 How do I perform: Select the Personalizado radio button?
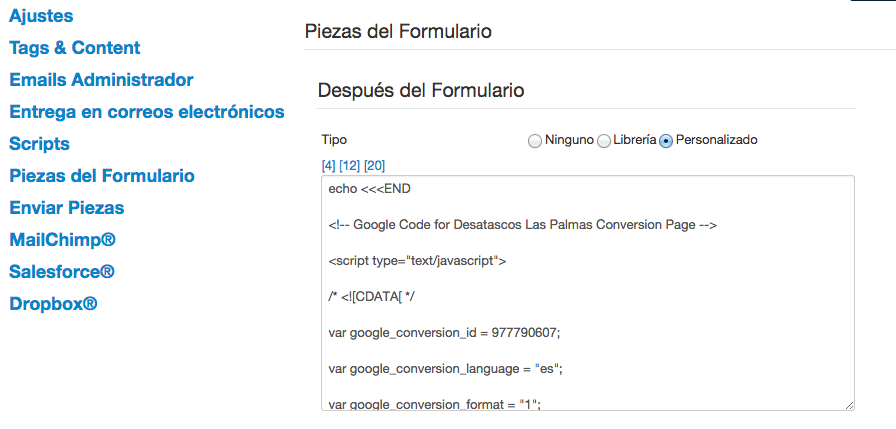(x=666, y=141)
